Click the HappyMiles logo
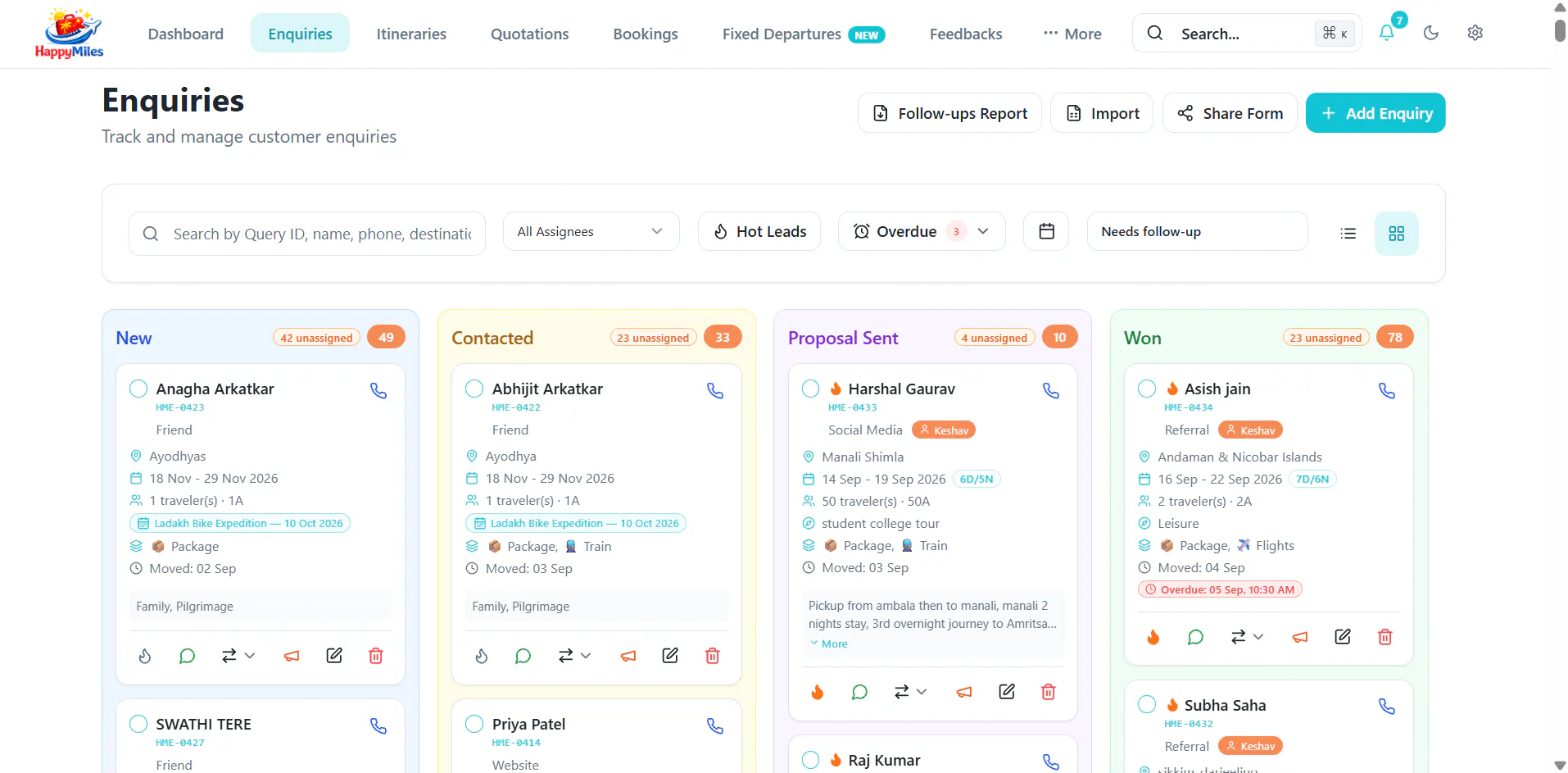 pyautogui.click(x=70, y=34)
